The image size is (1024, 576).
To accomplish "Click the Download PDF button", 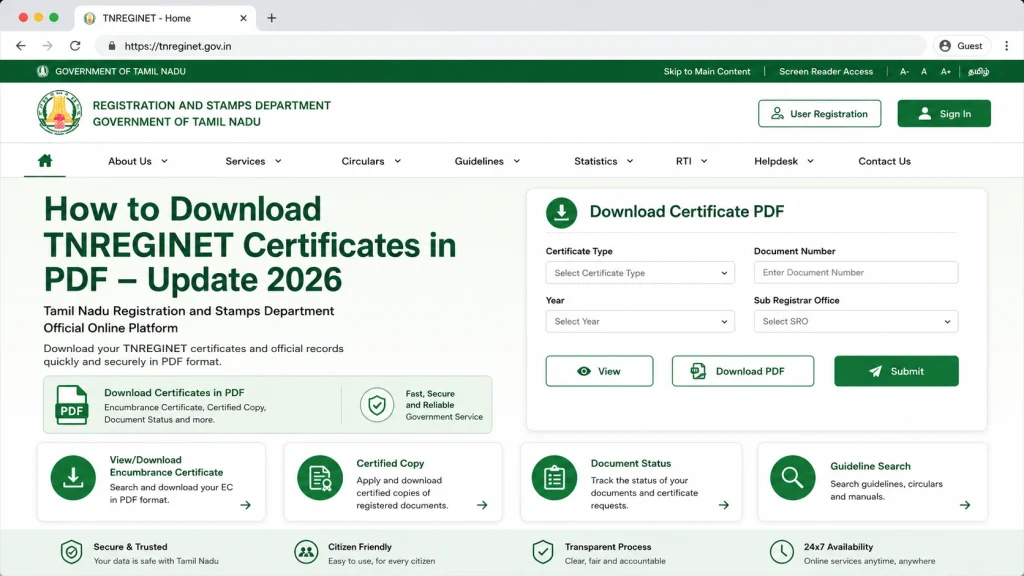I will (743, 371).
